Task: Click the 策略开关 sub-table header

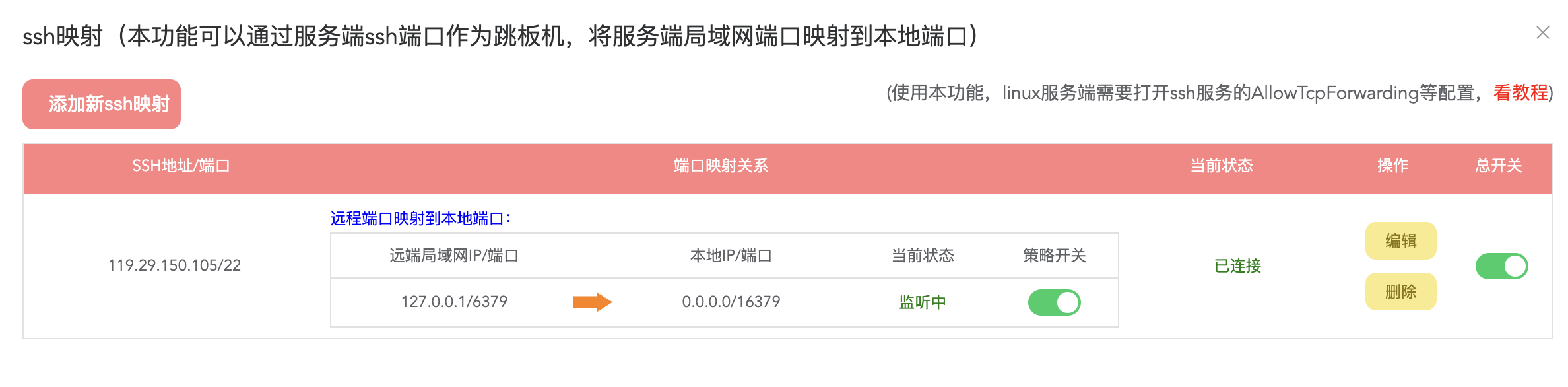Action: coord(1054,256)
